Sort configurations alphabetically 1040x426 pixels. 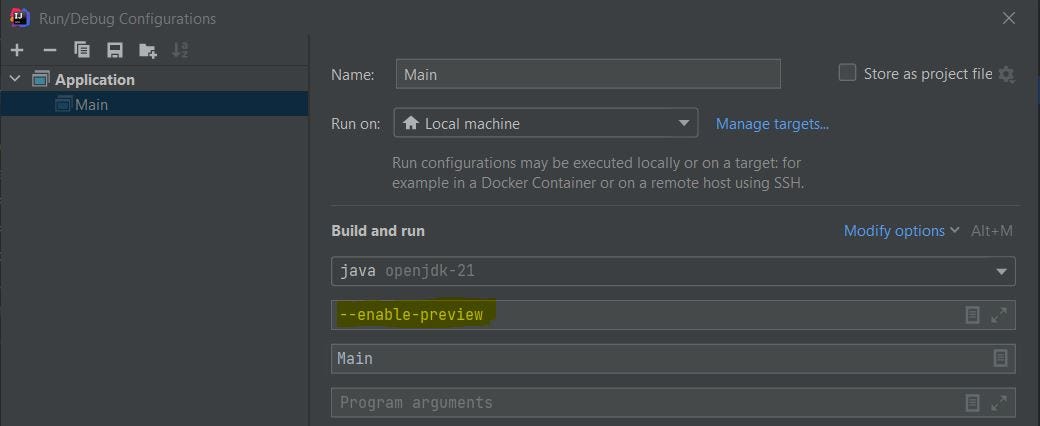(180, 50)
